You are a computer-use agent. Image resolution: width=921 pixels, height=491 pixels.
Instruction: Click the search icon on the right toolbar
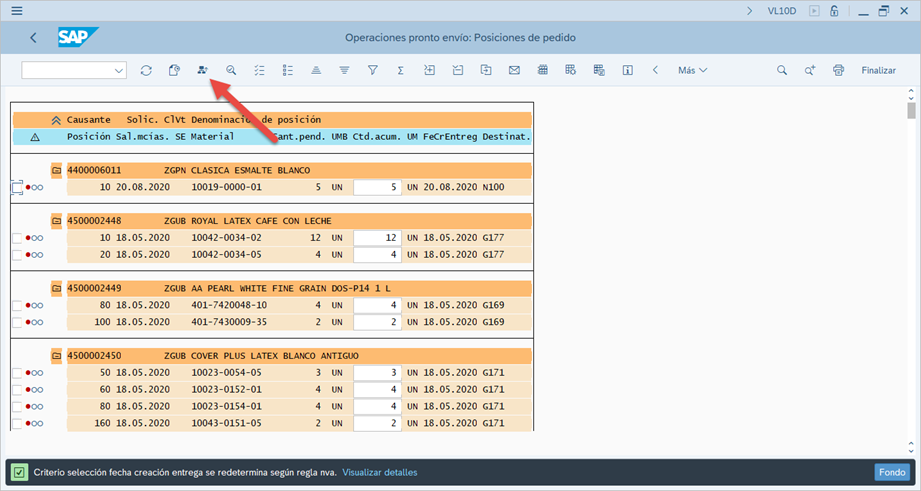click(x=782, y=70)
